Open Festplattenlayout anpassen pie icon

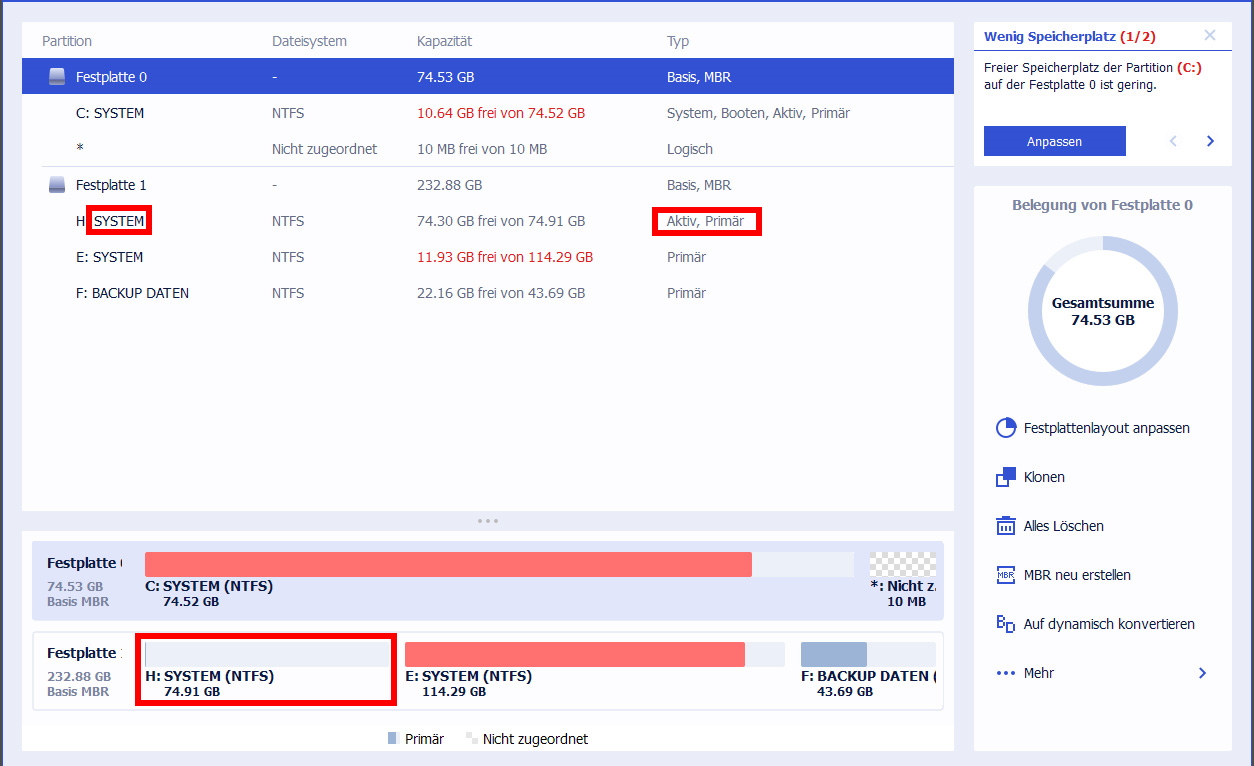[1005, 428]
